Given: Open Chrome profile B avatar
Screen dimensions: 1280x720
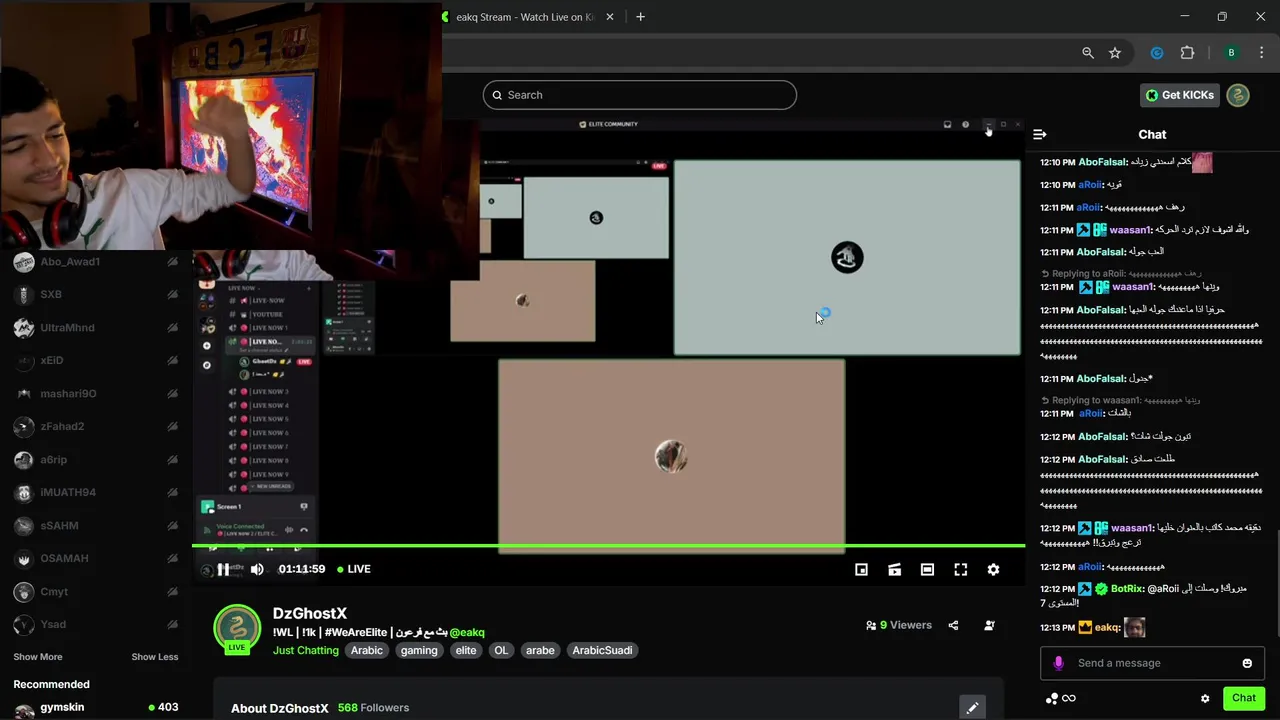Looking at the screenshot, I should (x=1231, y=53).
